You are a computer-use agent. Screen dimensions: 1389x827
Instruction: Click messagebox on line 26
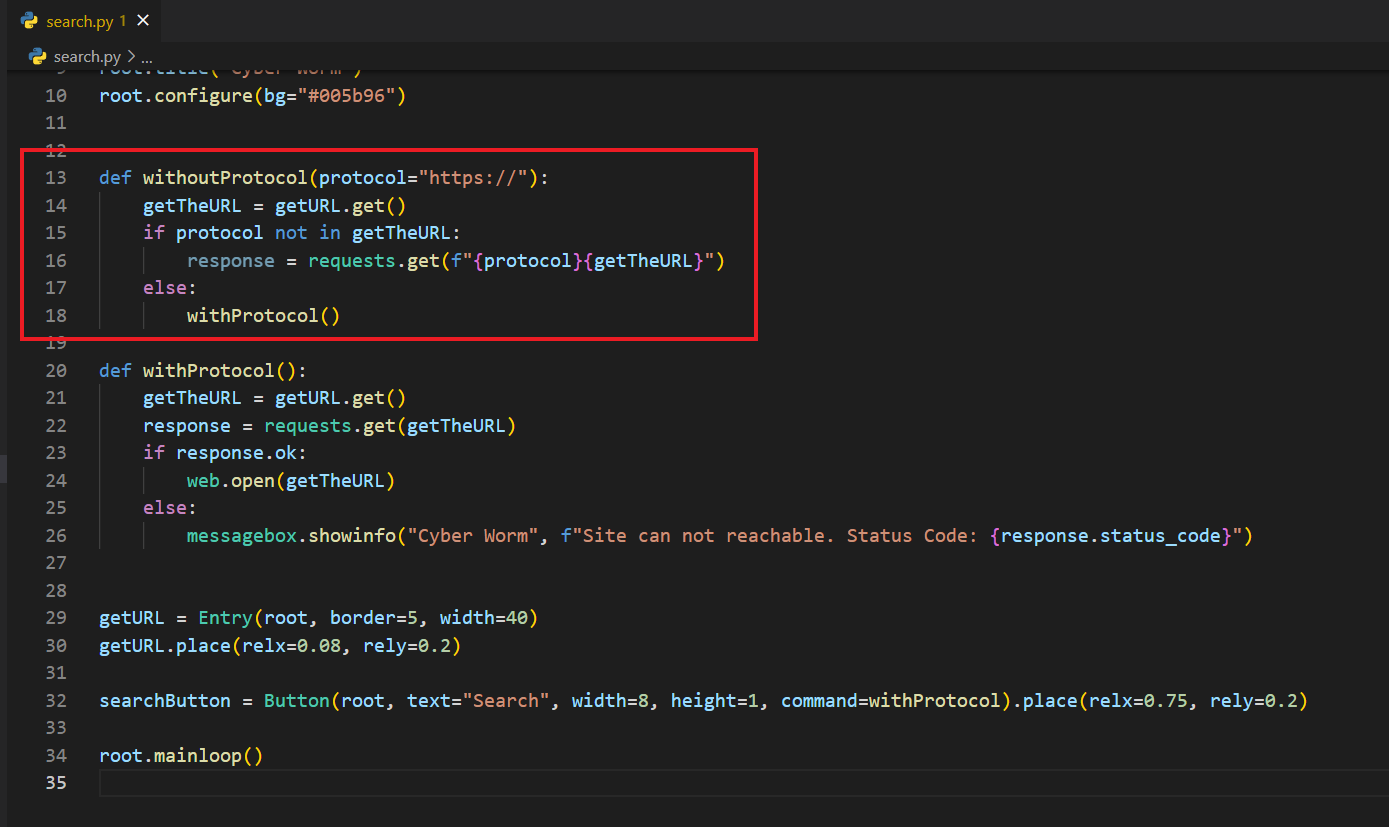point(241,536)
